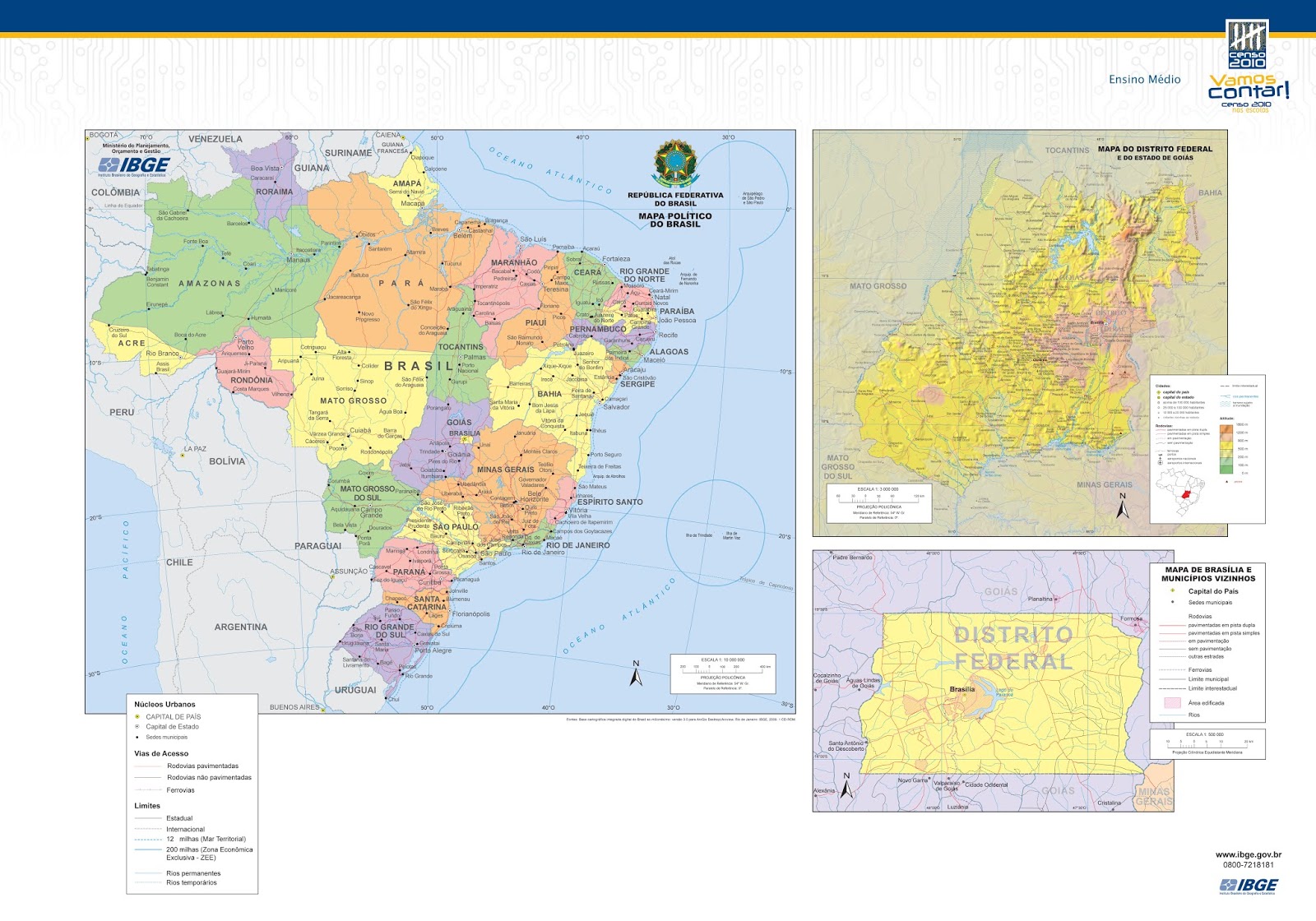The width and height of the screenshot is (1316, 921).
Task: Click the IBGE logo on the Brazil map
Action: (x=134, y=166)
